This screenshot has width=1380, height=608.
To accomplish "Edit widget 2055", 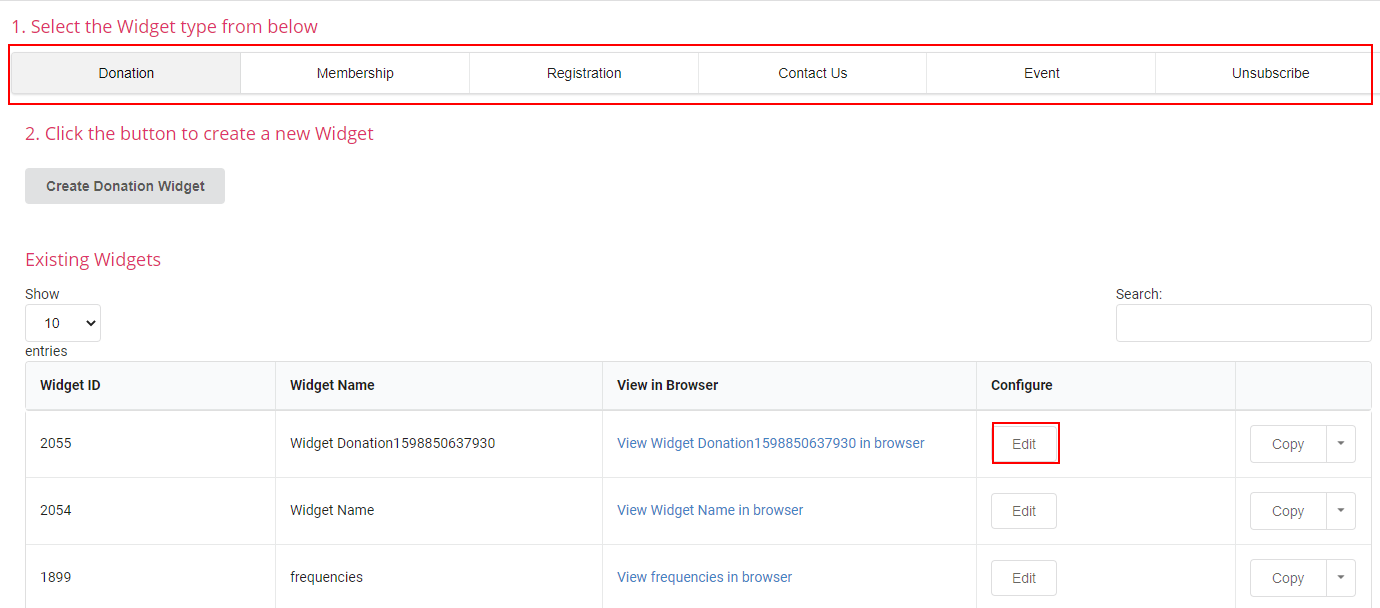I will coord(1024,444).
